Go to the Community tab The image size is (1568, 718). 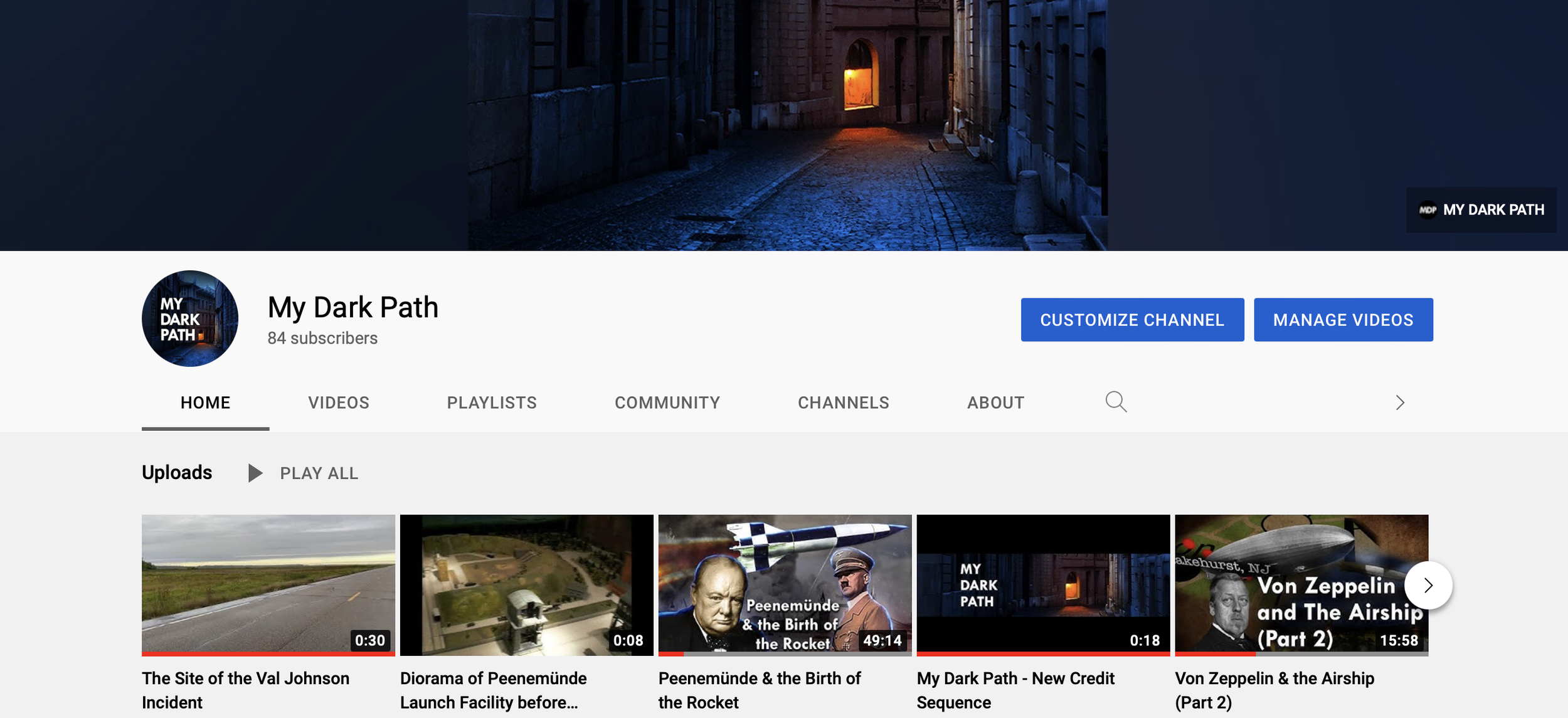point(667,403)
